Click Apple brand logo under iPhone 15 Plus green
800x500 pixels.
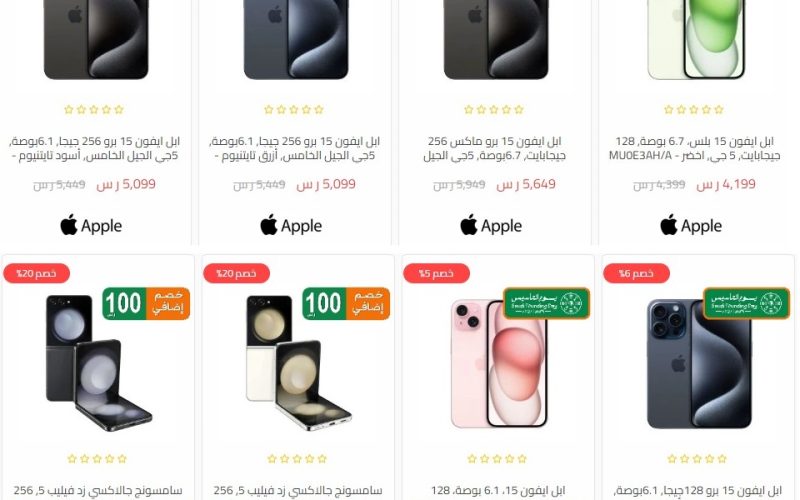pos(691,225)
